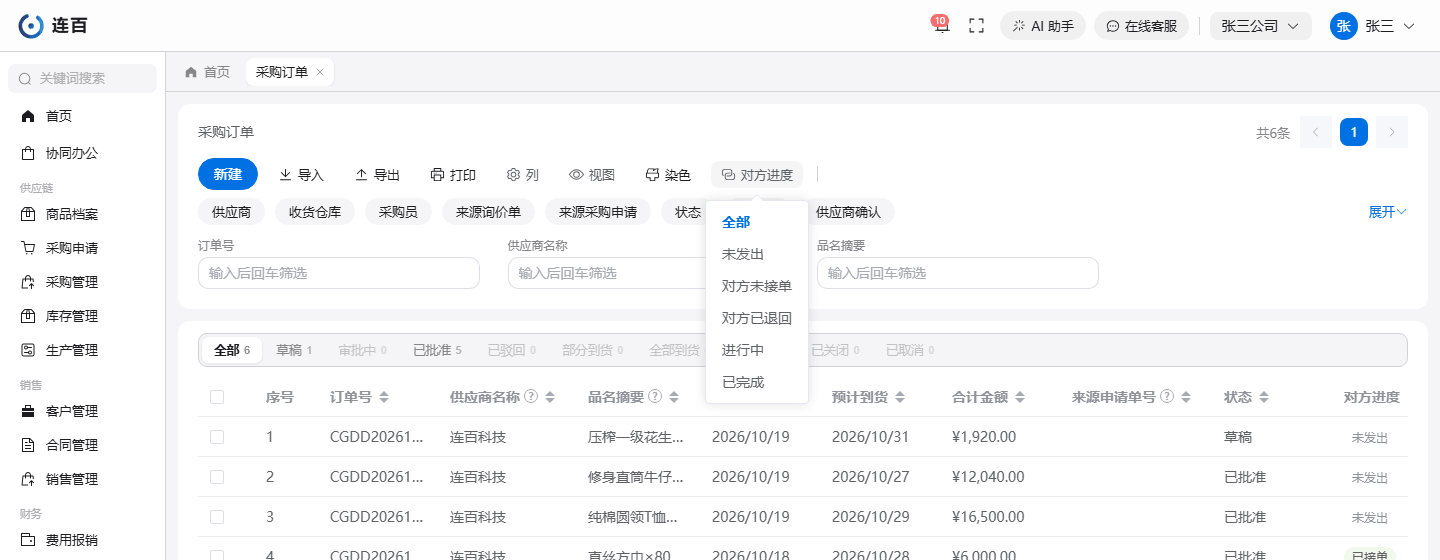Expand more filters with 展开

tap(1388, 212)
